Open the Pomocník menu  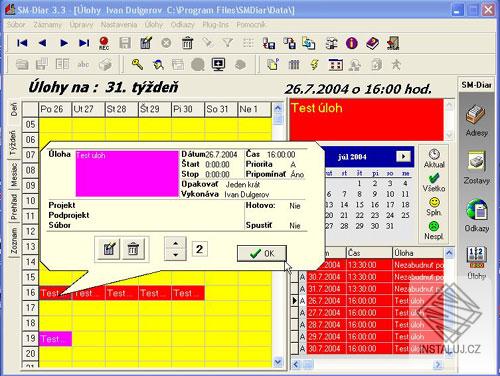pyautogui.click(x=251, y=25)
